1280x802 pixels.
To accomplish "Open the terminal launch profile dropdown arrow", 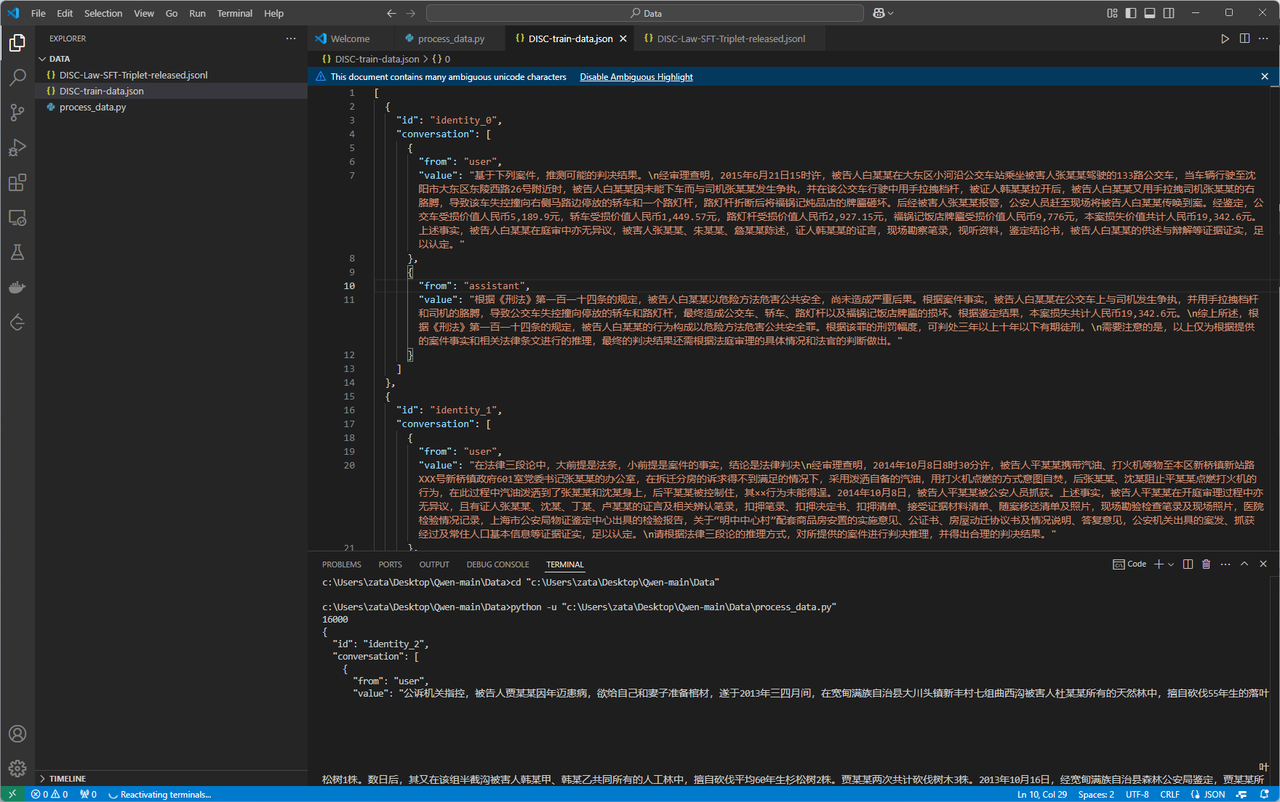I will (1171, 564).
